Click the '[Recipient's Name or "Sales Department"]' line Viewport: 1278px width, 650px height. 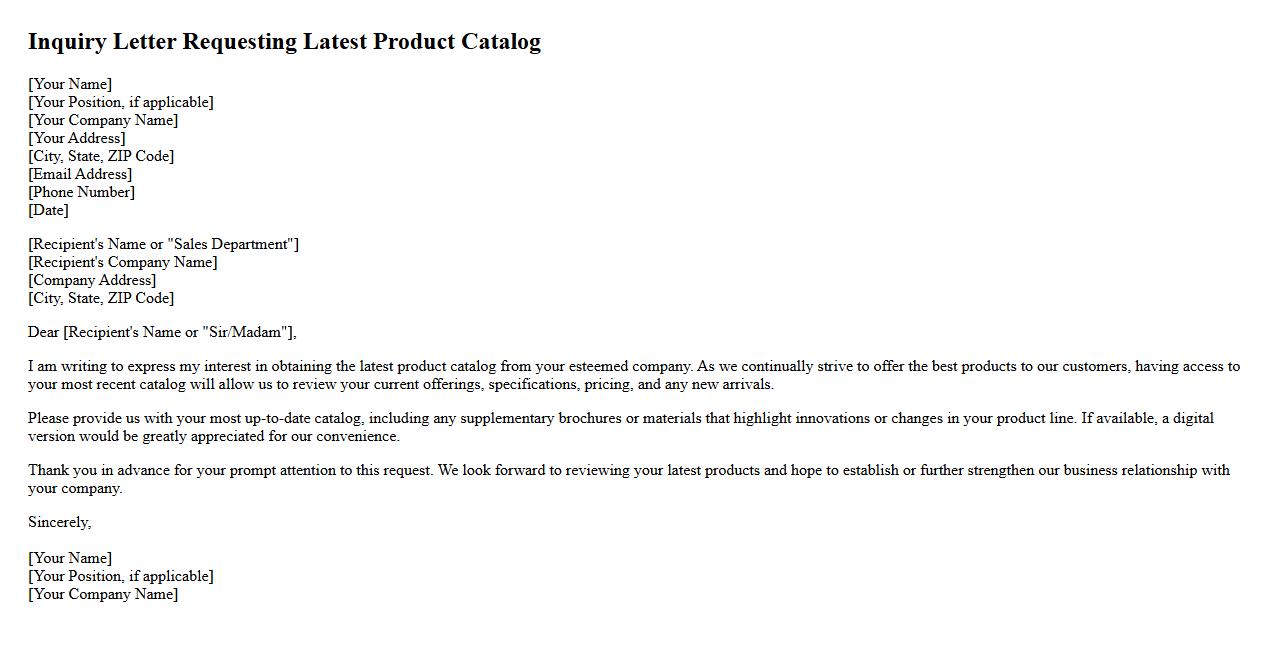pyautogui.click(x=163, y=244)
